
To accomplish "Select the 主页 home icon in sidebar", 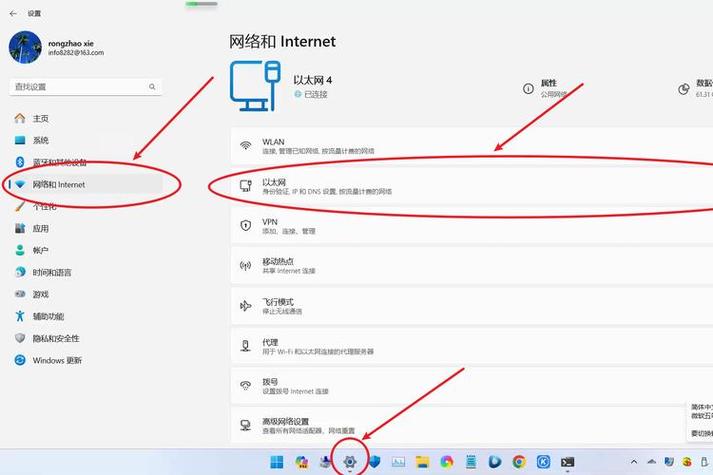I will [20, 119].
